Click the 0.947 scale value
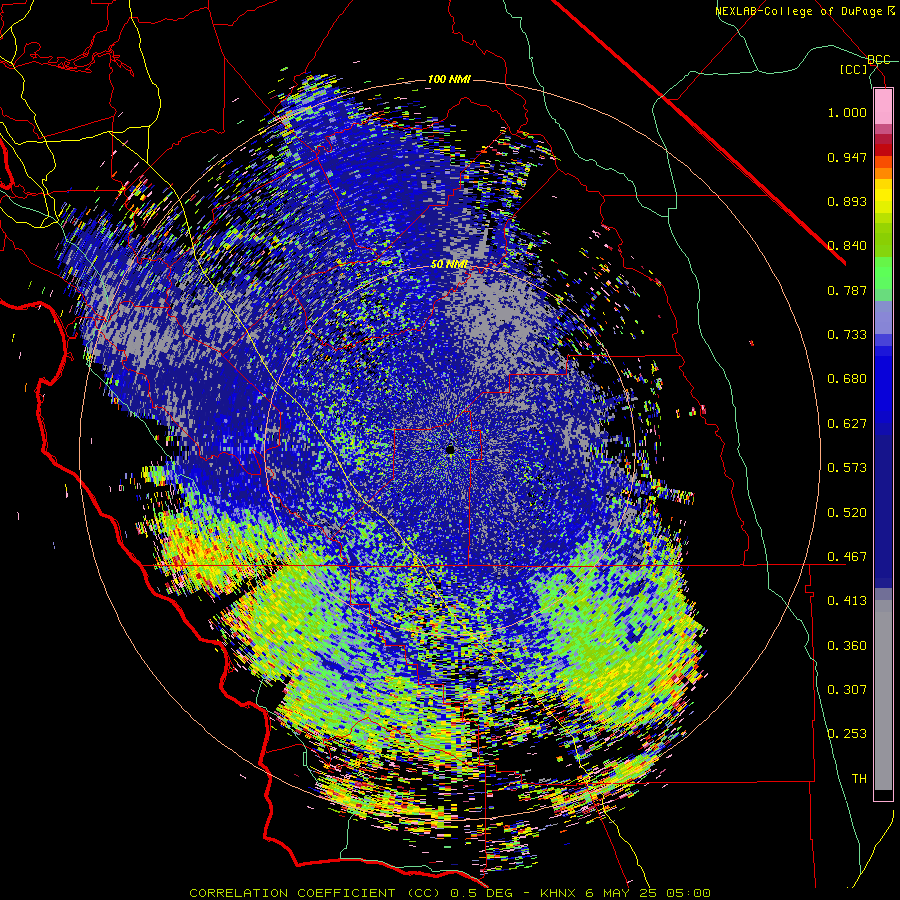 847,157
